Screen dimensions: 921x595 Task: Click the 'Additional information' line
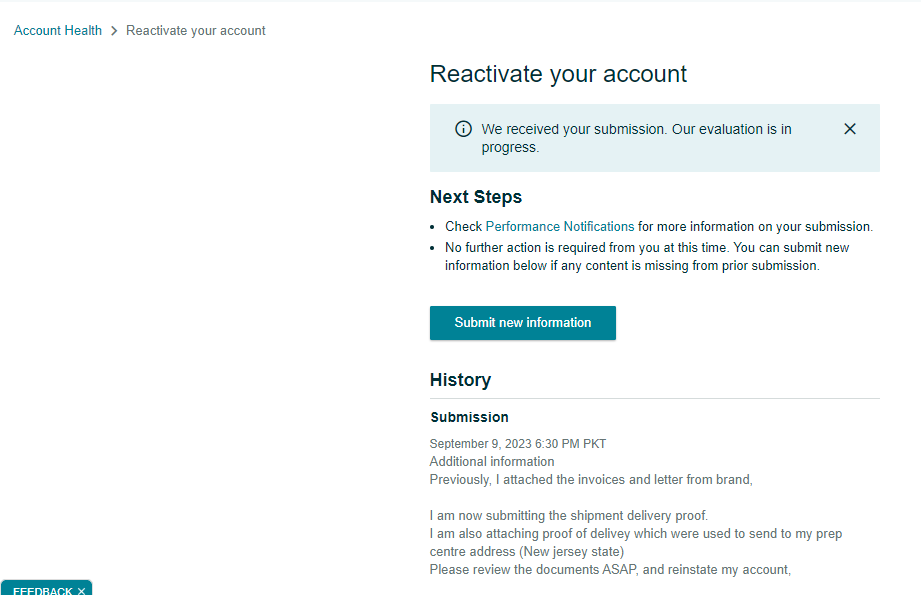click(x=492, y=462)
